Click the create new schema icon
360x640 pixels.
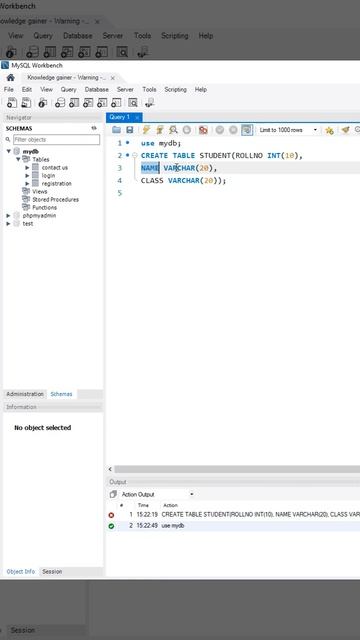[60, 103]
